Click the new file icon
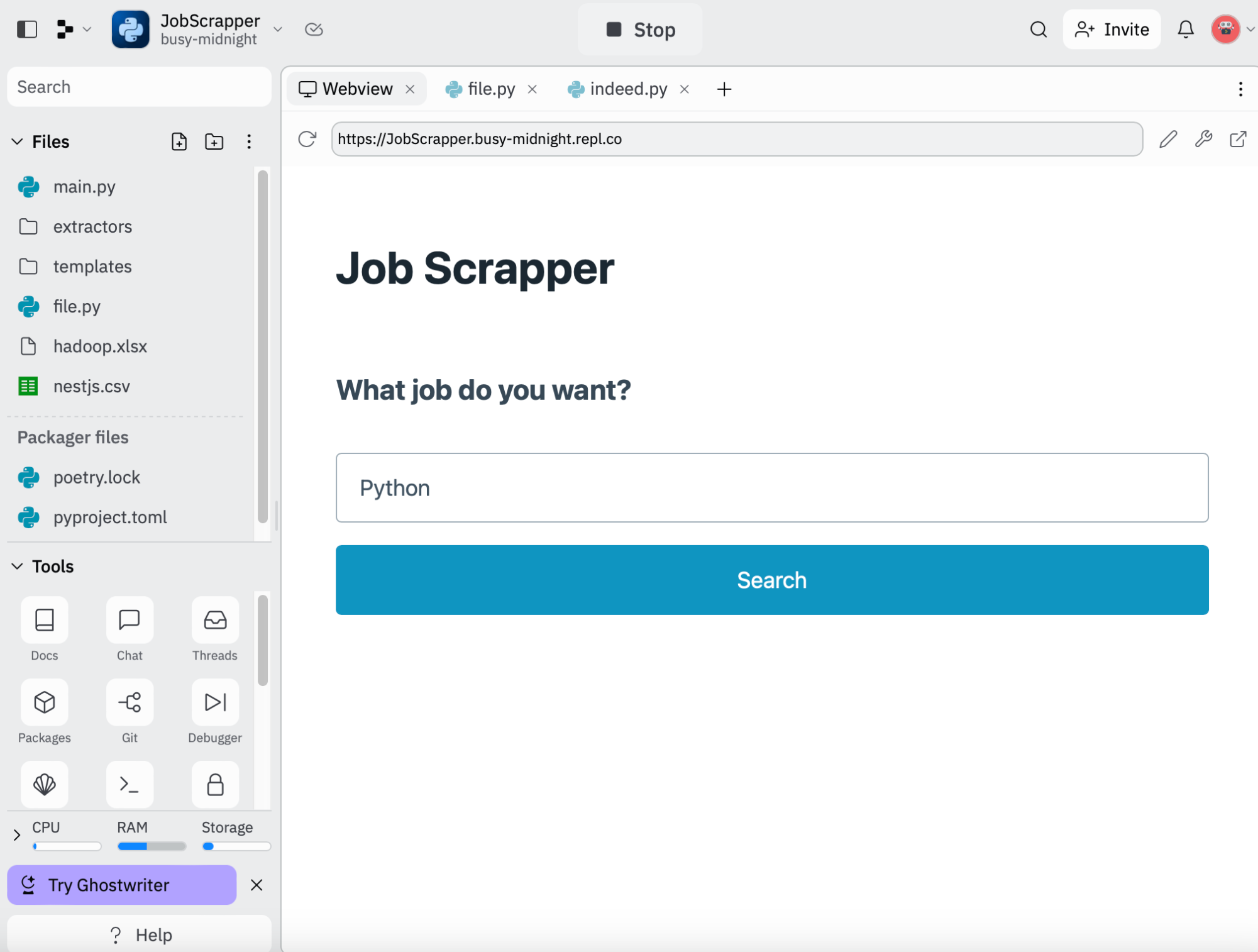1258x952 pixels. [x=179, y=141]
